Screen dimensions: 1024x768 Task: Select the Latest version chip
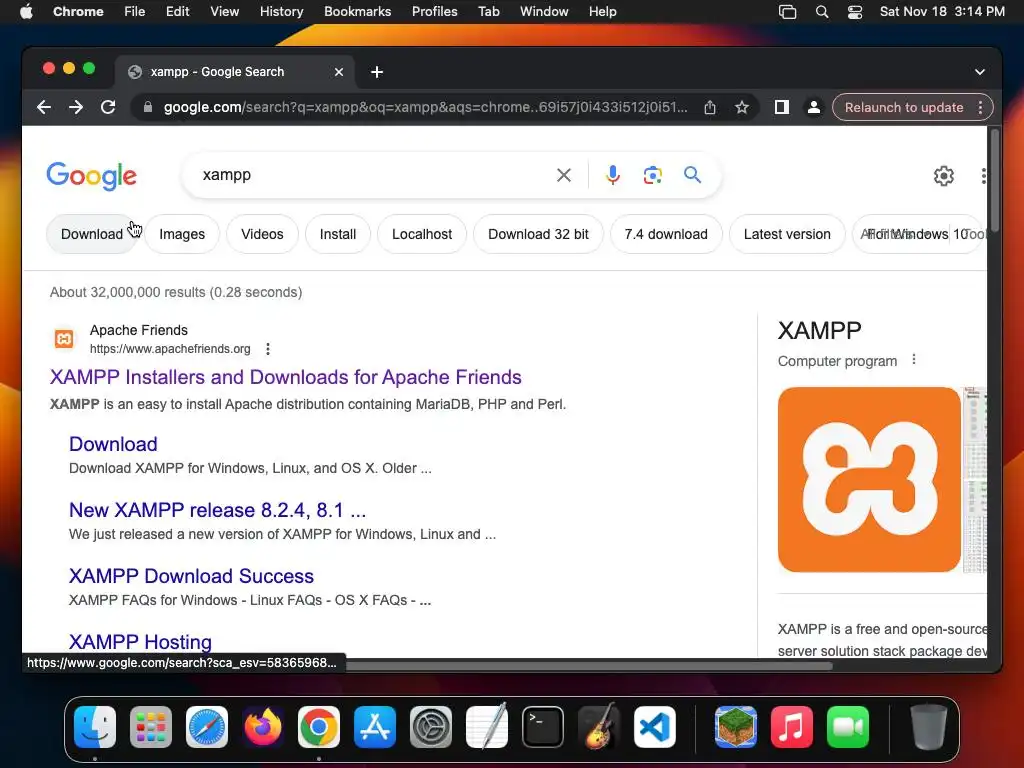click(x=787, y=234)
